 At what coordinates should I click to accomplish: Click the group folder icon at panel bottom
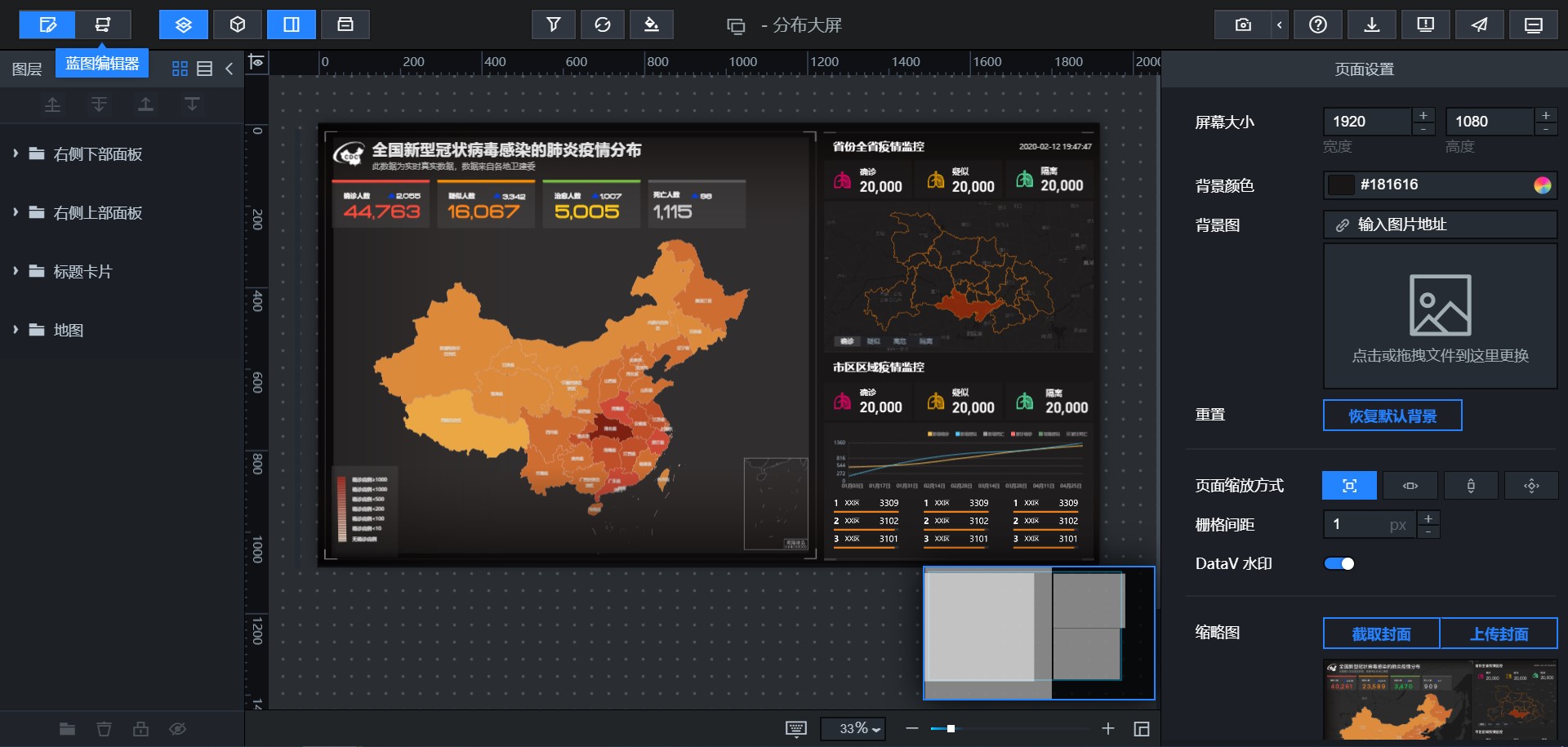click(67, 729)
